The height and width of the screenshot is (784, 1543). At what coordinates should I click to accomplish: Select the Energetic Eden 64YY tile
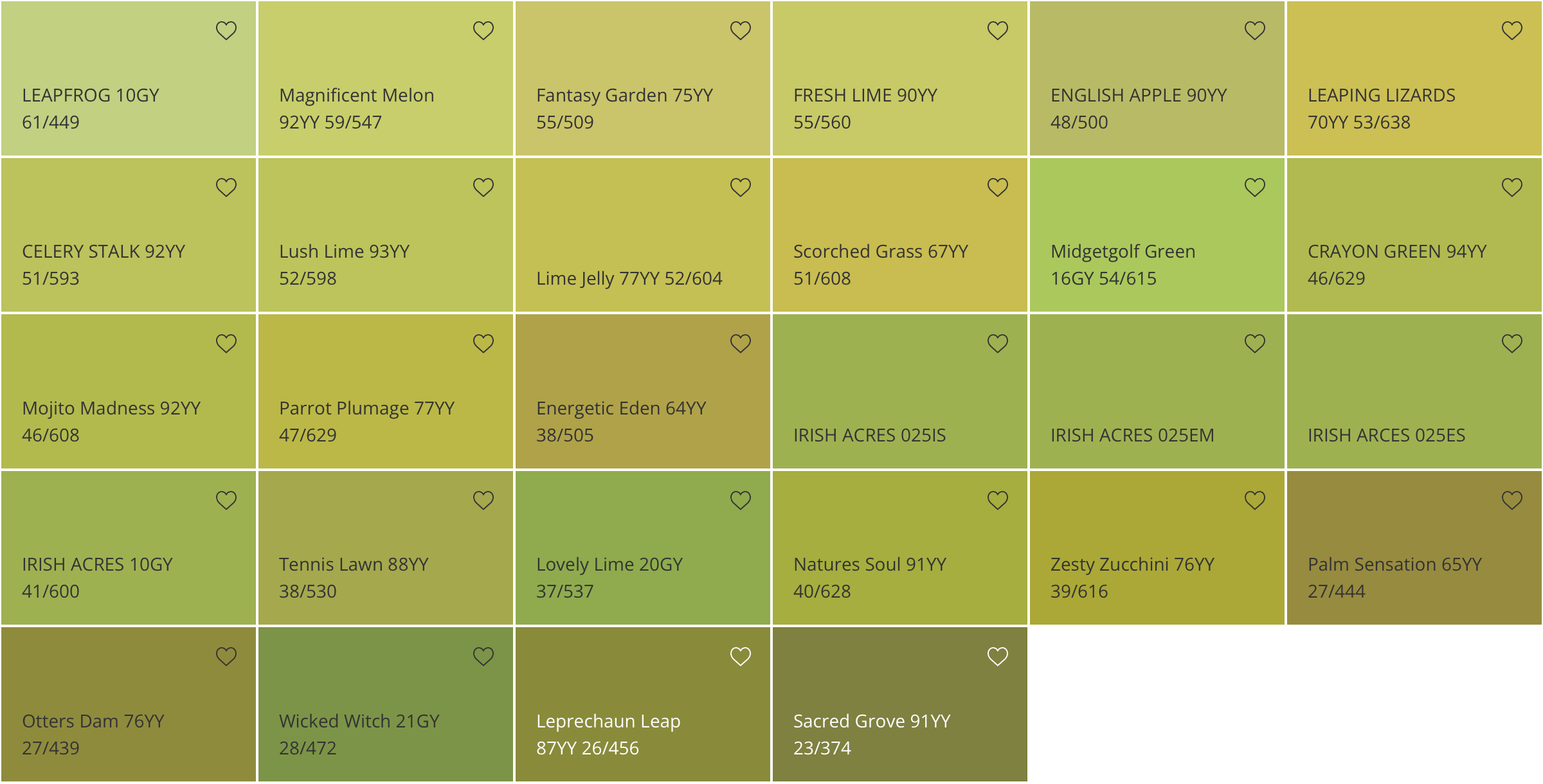click(x=643, y=391)
